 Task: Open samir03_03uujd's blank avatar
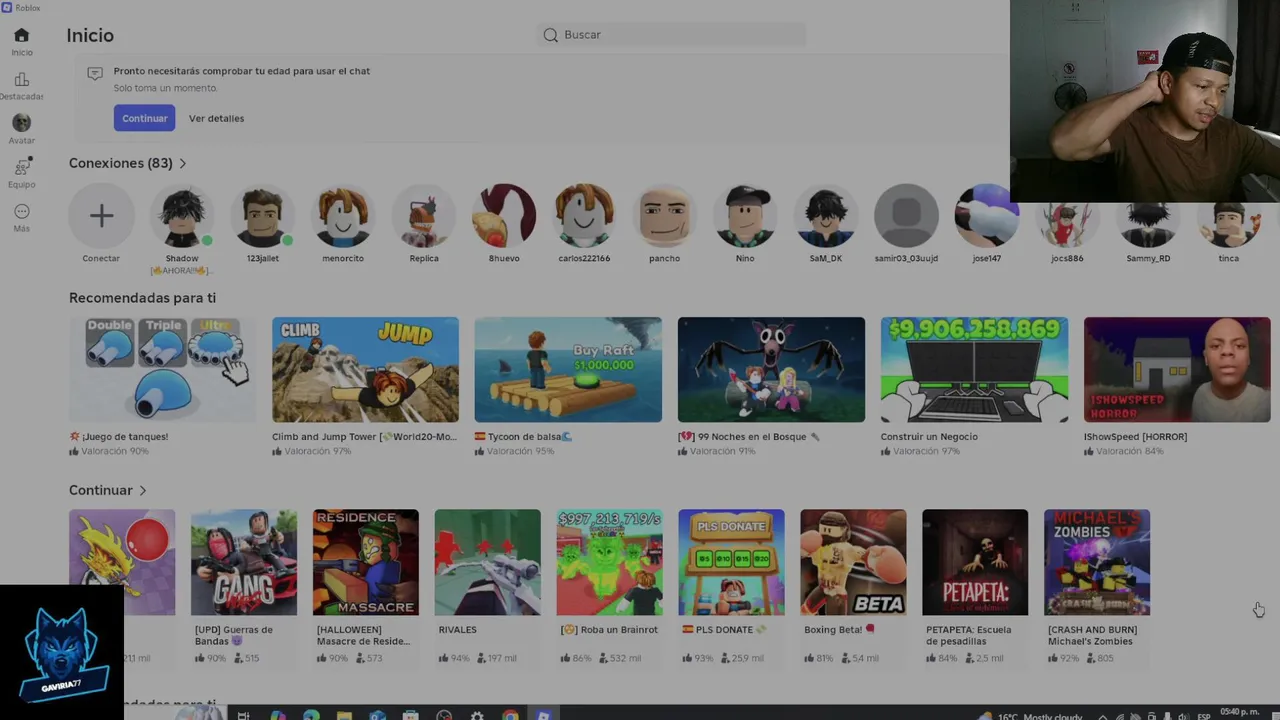[x=906, y=216]
